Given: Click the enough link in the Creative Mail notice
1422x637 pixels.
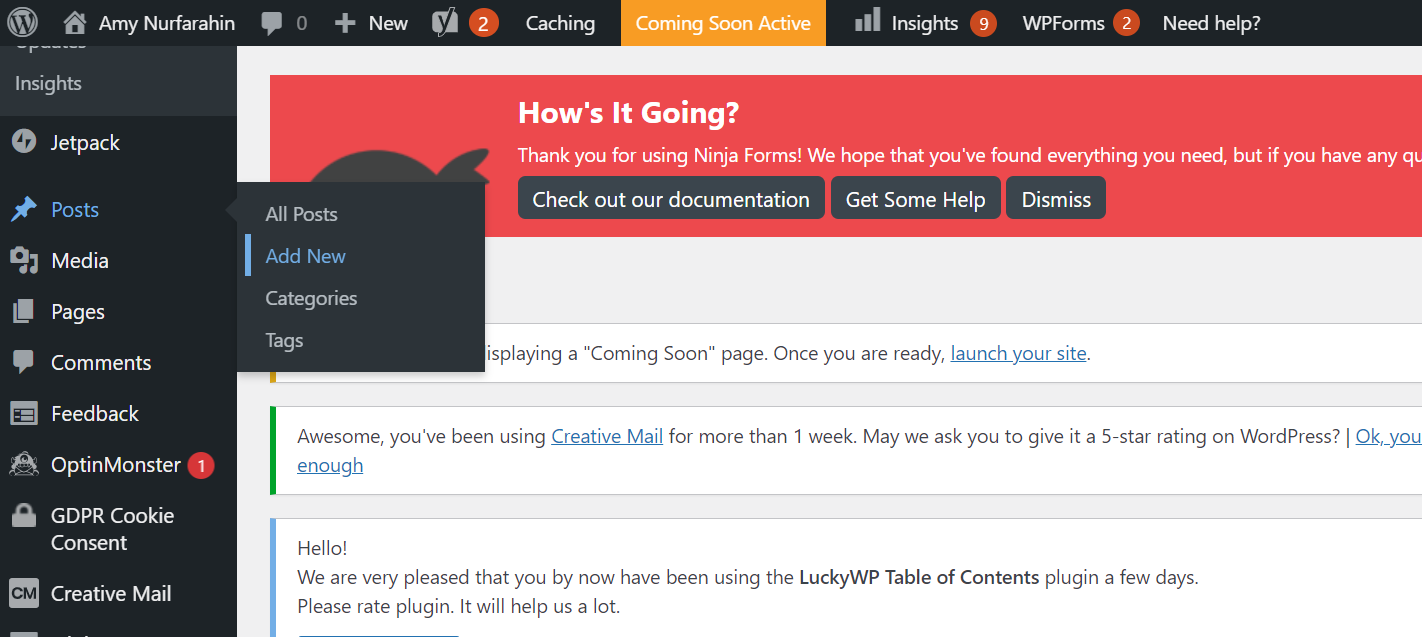Looking at the screenshot, I should [330, 465].
